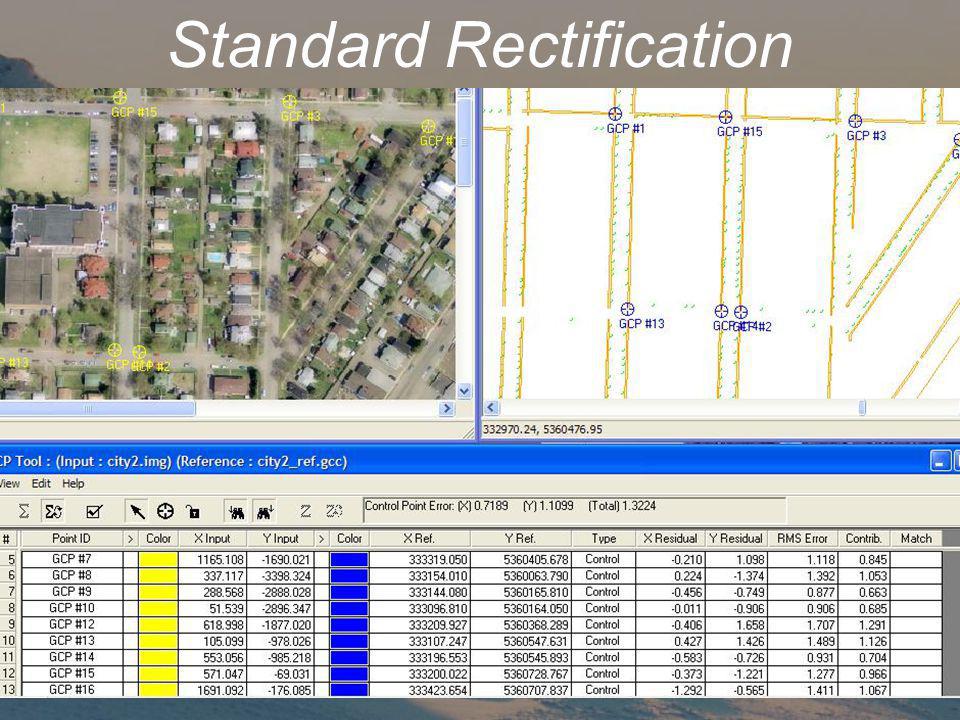Click the Y Residual column header
The height and width of the screenshot is (720, 960).
click(x=736, y=539)
